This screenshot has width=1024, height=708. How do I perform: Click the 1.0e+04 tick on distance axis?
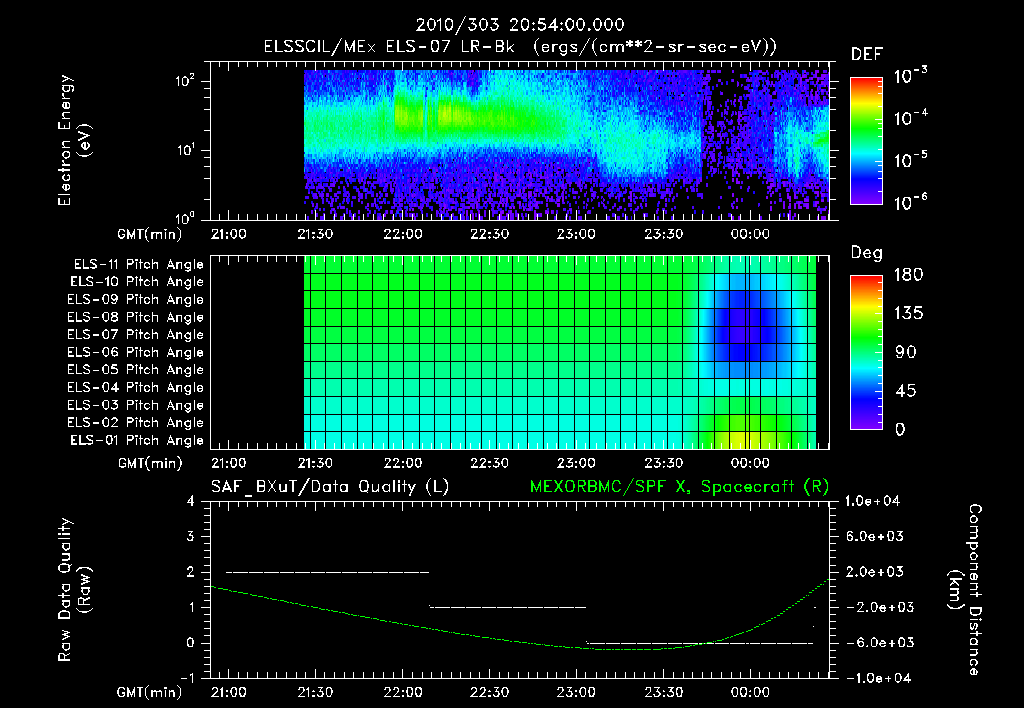pyautogui.click(x=872, y=502)
